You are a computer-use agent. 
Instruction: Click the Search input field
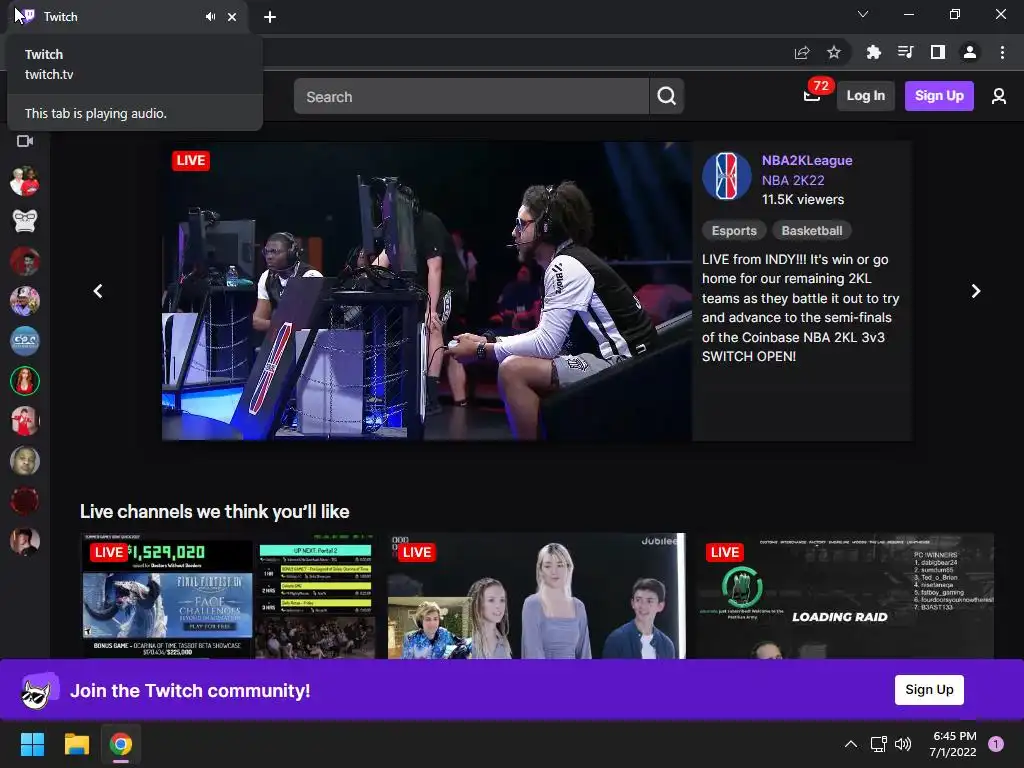pyautogui.click(x=472, y=96)
